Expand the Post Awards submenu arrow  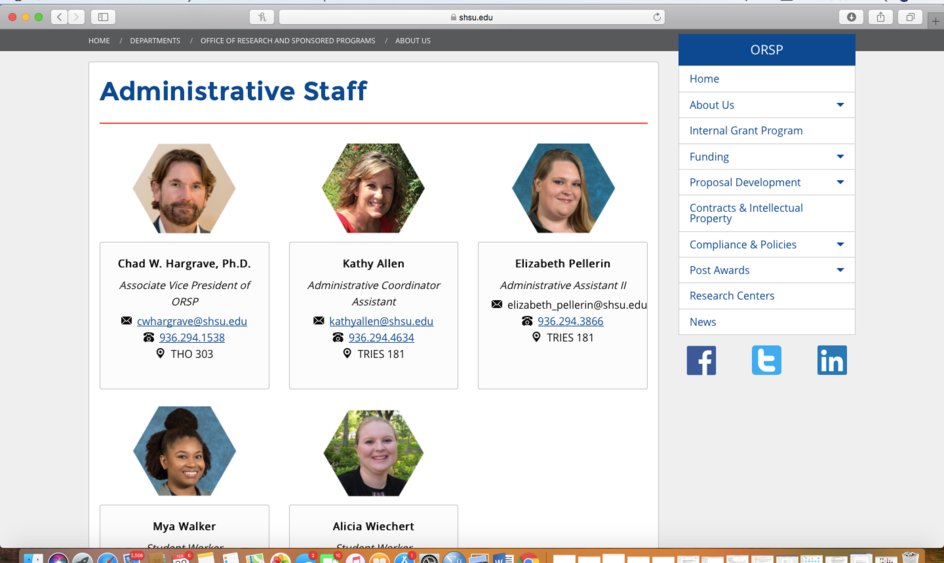(x=840, y=270)
